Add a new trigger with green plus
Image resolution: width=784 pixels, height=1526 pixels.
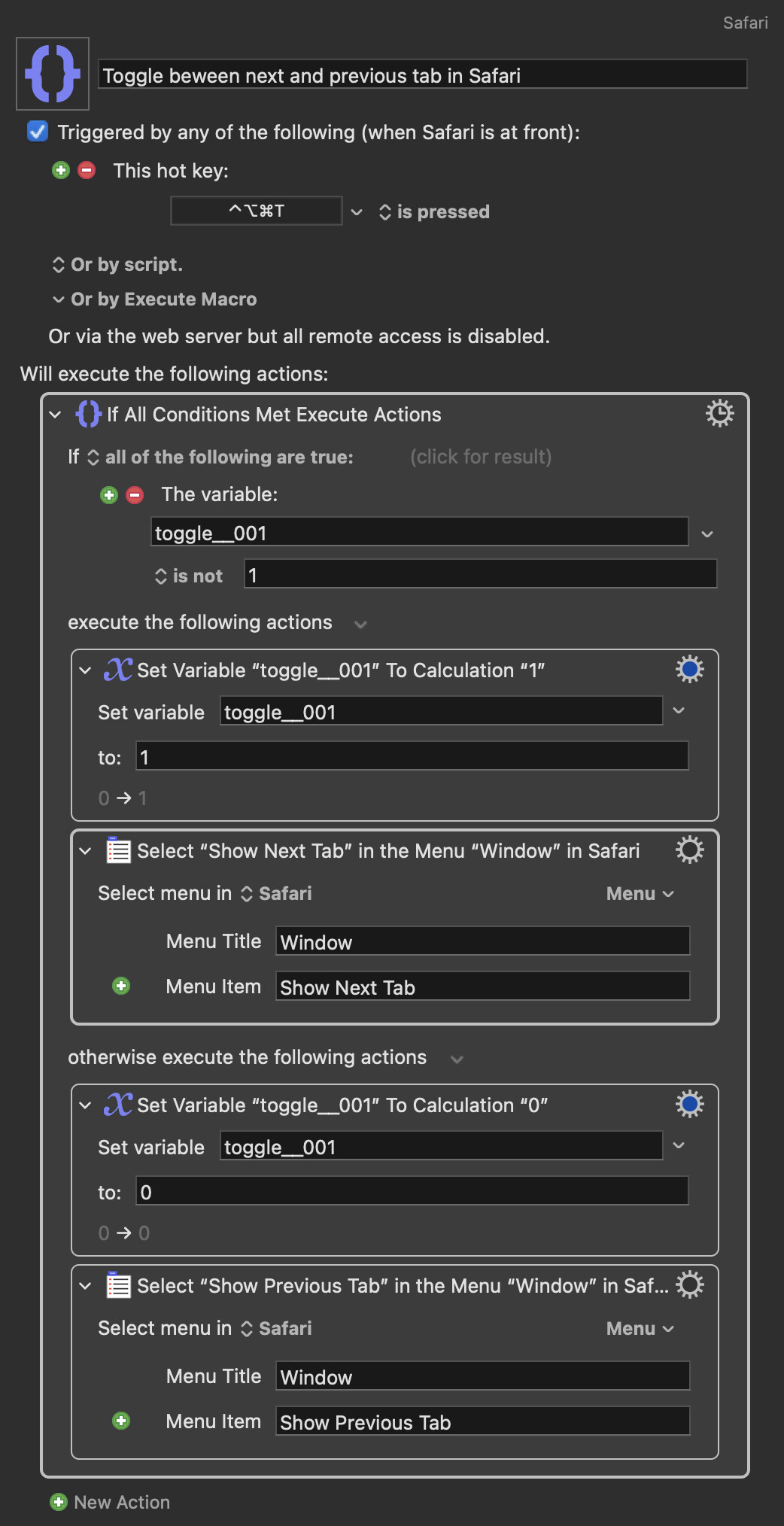61,170
